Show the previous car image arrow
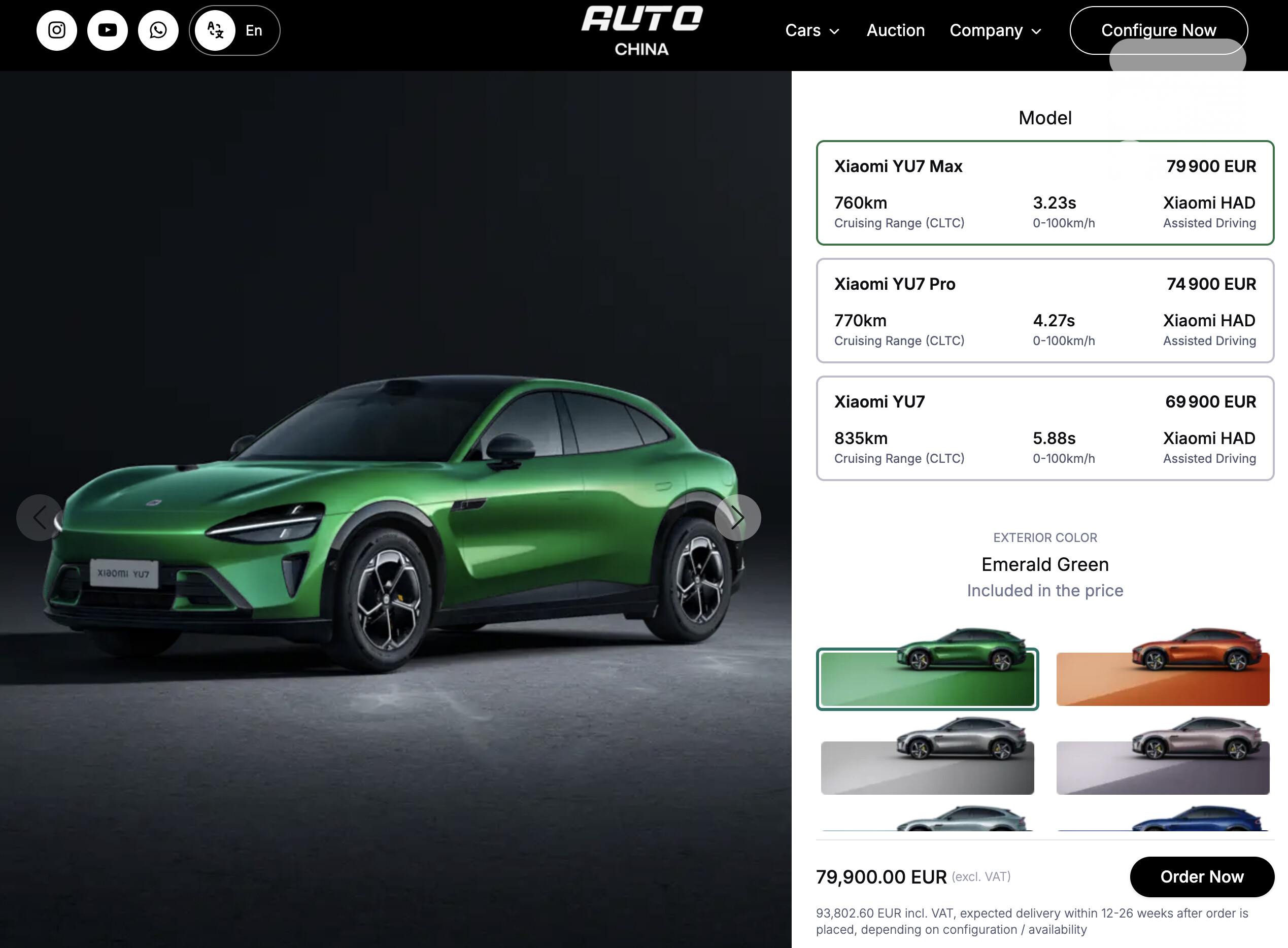Image resolution: width=1288 pixels, height=948 pixels. tap(40, 518)
